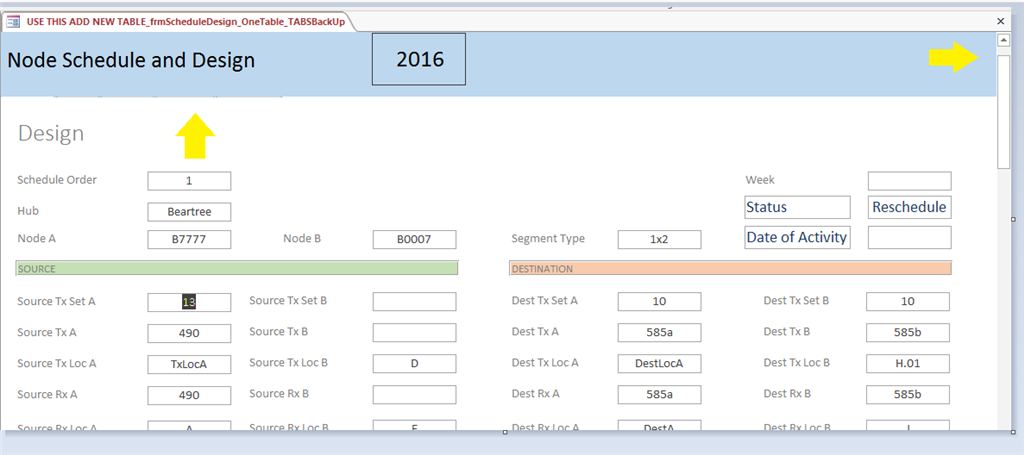Click the green SOURCE section bar
Screen dimensions: 1024x455
tap(237, 268)
